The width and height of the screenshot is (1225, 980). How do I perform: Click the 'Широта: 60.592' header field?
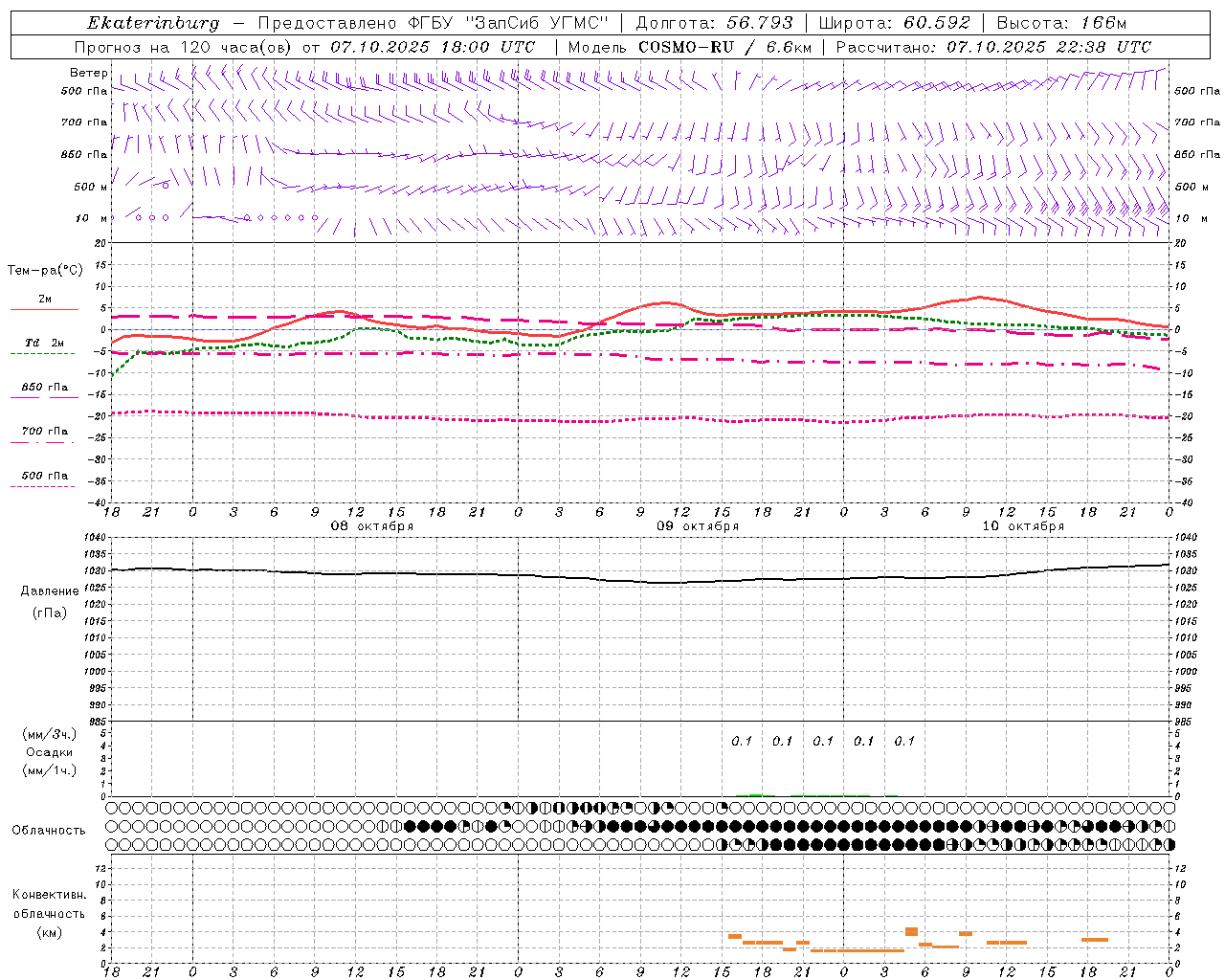(895, 23)
